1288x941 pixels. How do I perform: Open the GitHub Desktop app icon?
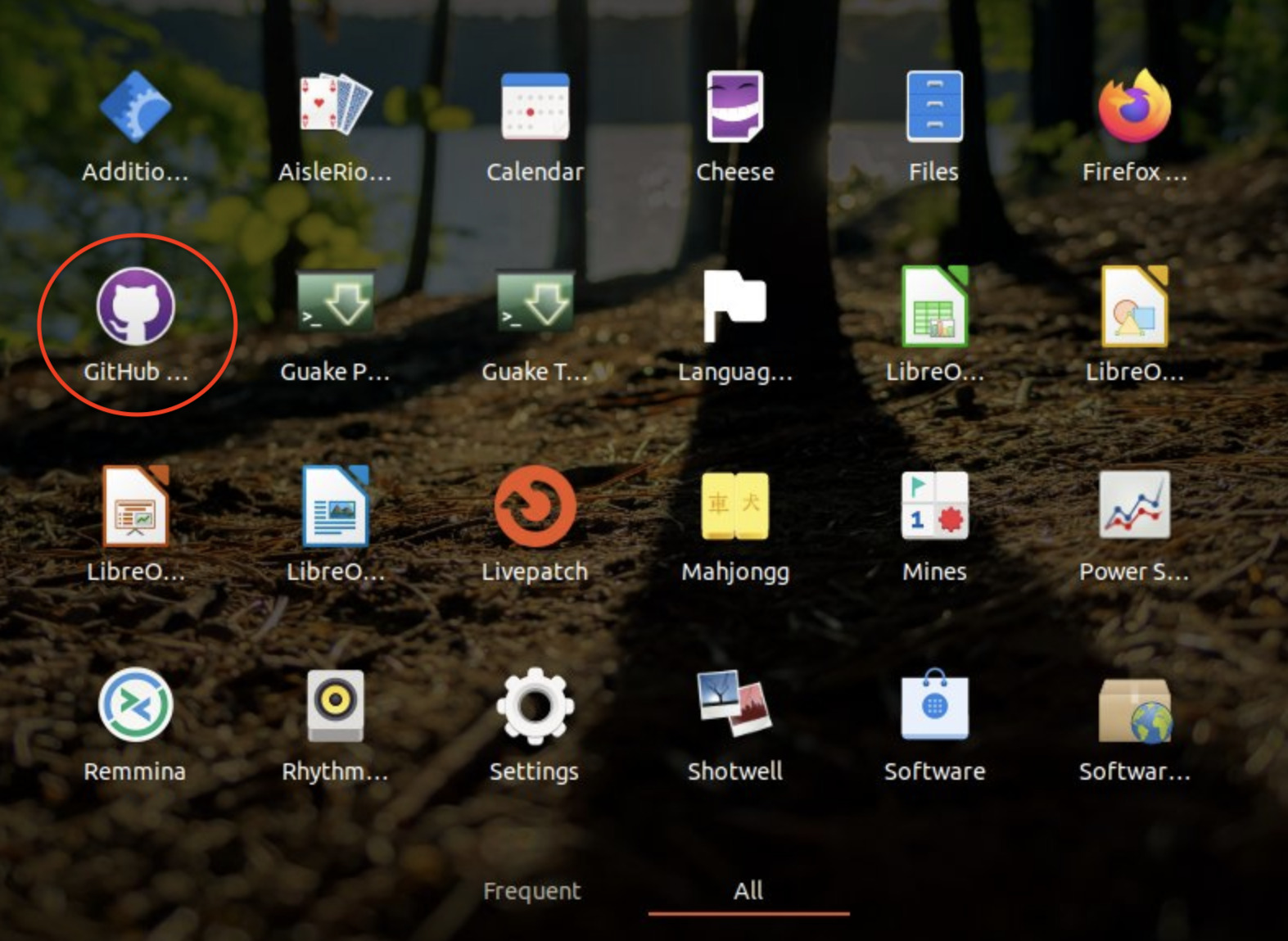click(x=135, y=306)
